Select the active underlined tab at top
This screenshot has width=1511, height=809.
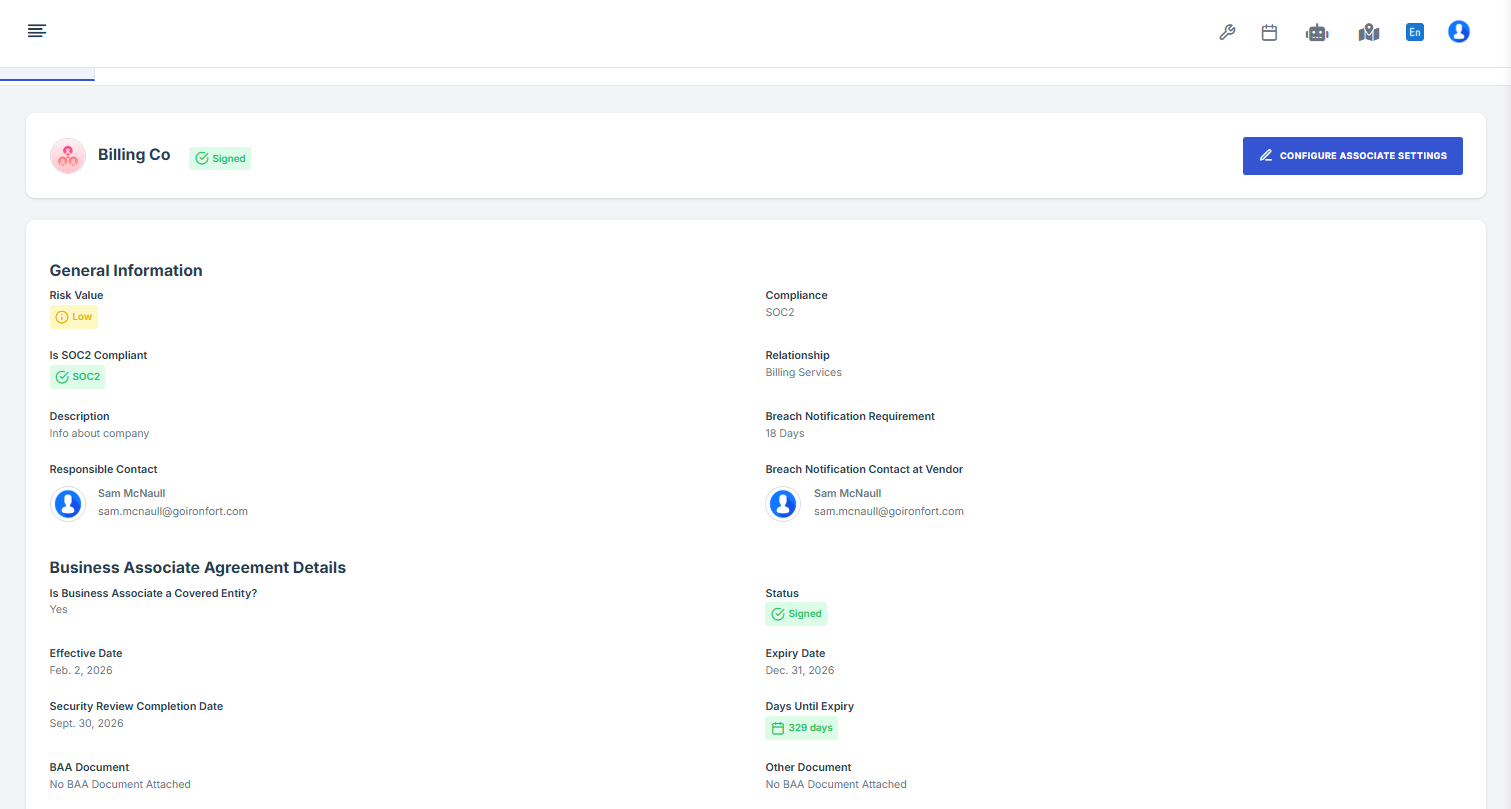[x=47, y=75]
